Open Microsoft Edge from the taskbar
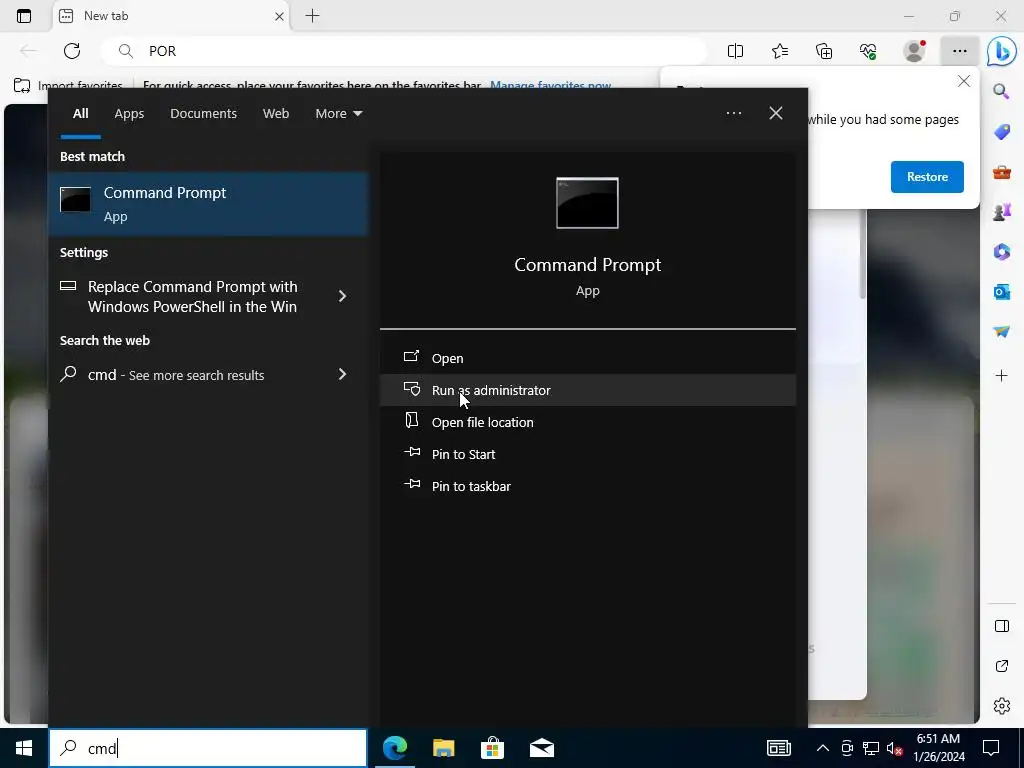1024x768 pixels. coord(395,748)
